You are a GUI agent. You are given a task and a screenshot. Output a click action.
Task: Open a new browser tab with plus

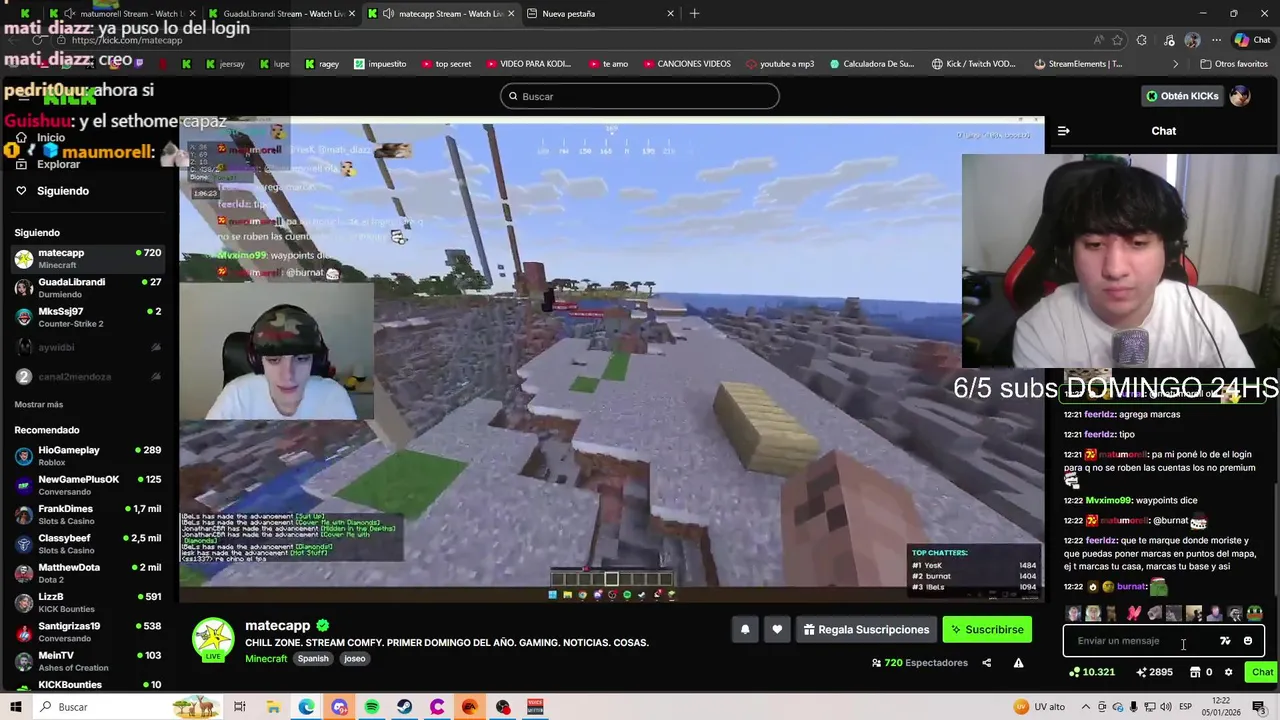point(694,14)
